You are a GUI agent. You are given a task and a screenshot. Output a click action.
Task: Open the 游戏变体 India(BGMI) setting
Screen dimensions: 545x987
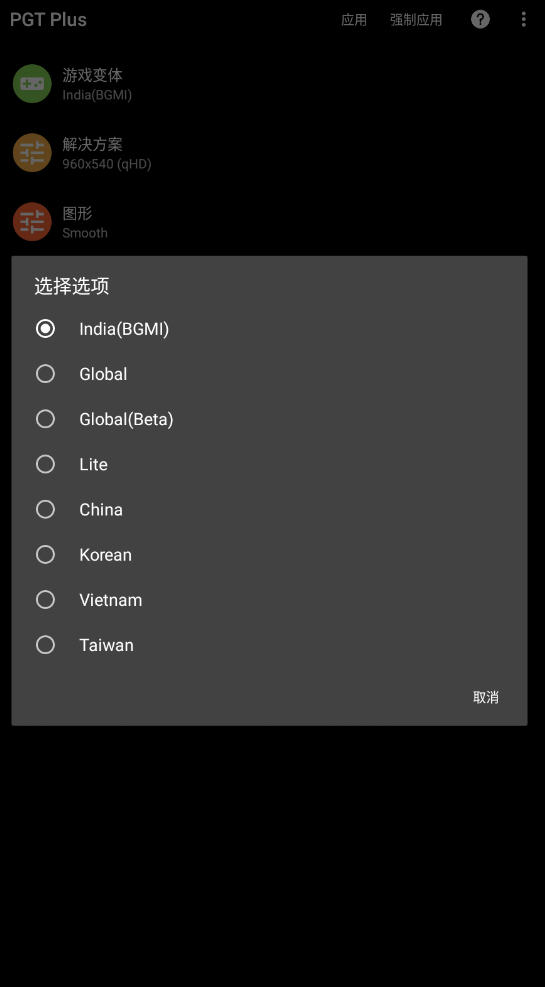click(x=272, y=84)
